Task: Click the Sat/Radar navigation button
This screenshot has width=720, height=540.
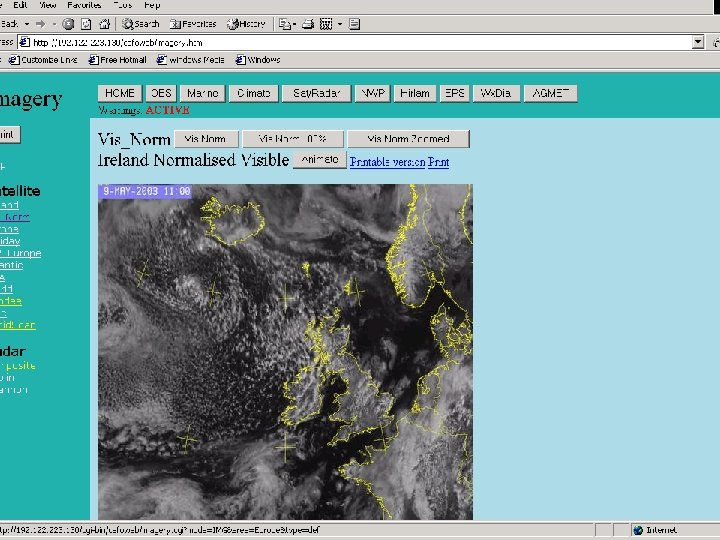Action: pyautogui.click(x=316, y=93)
